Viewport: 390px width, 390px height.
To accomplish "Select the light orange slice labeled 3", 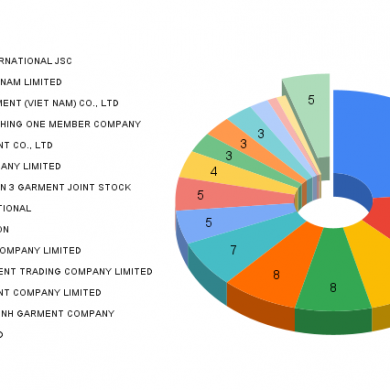I will click(248, 145).
